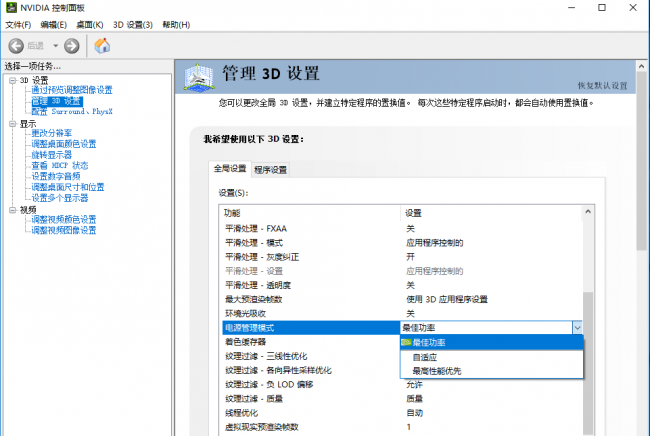The height and width of the screenshot is (436, 650).
Task: Select the 环境光吸收 row
Action: [x=402, y=314]
